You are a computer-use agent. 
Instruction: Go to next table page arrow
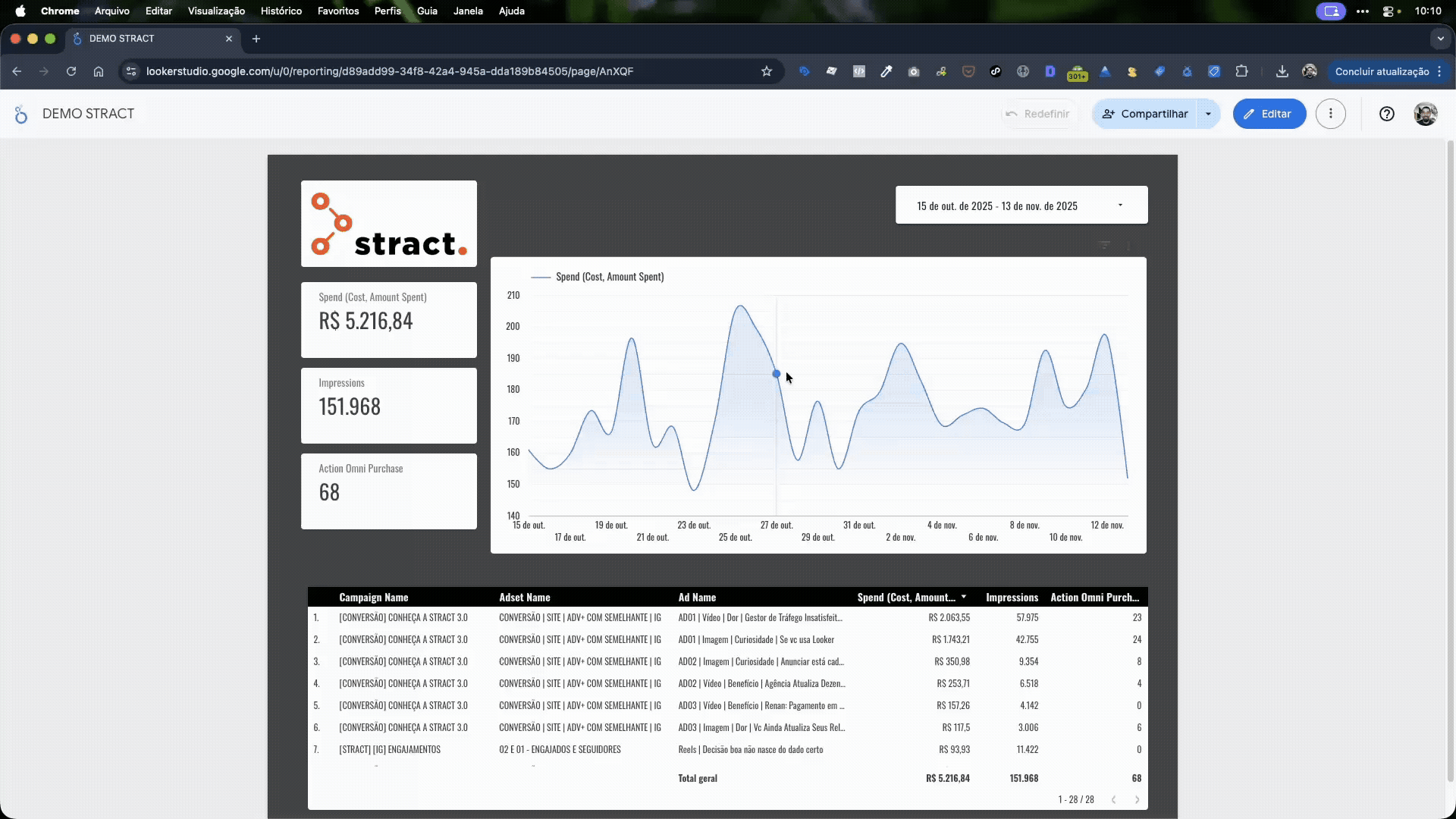[x=1137, y=799]
